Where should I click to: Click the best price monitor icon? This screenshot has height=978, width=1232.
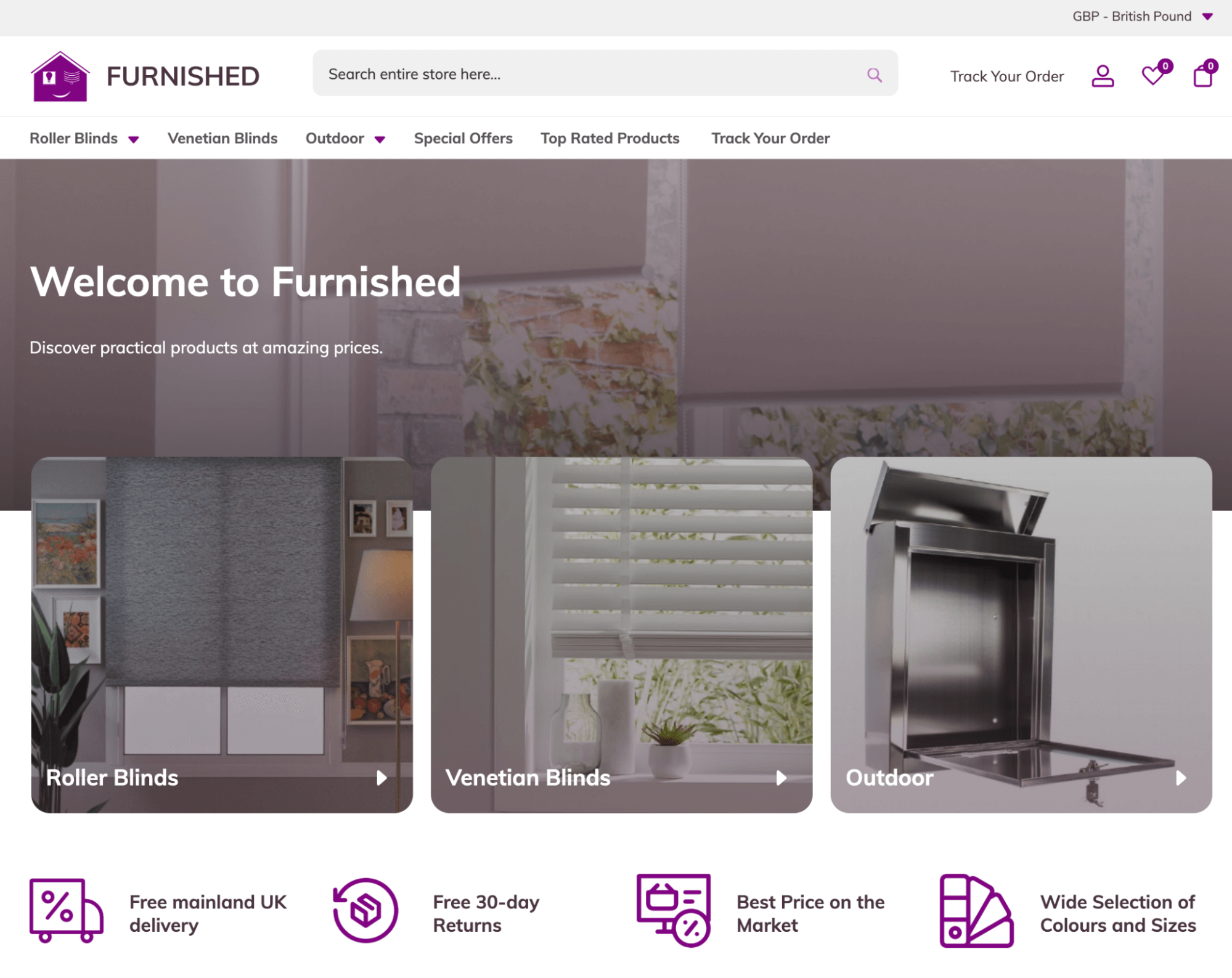[x=674, y=910]
